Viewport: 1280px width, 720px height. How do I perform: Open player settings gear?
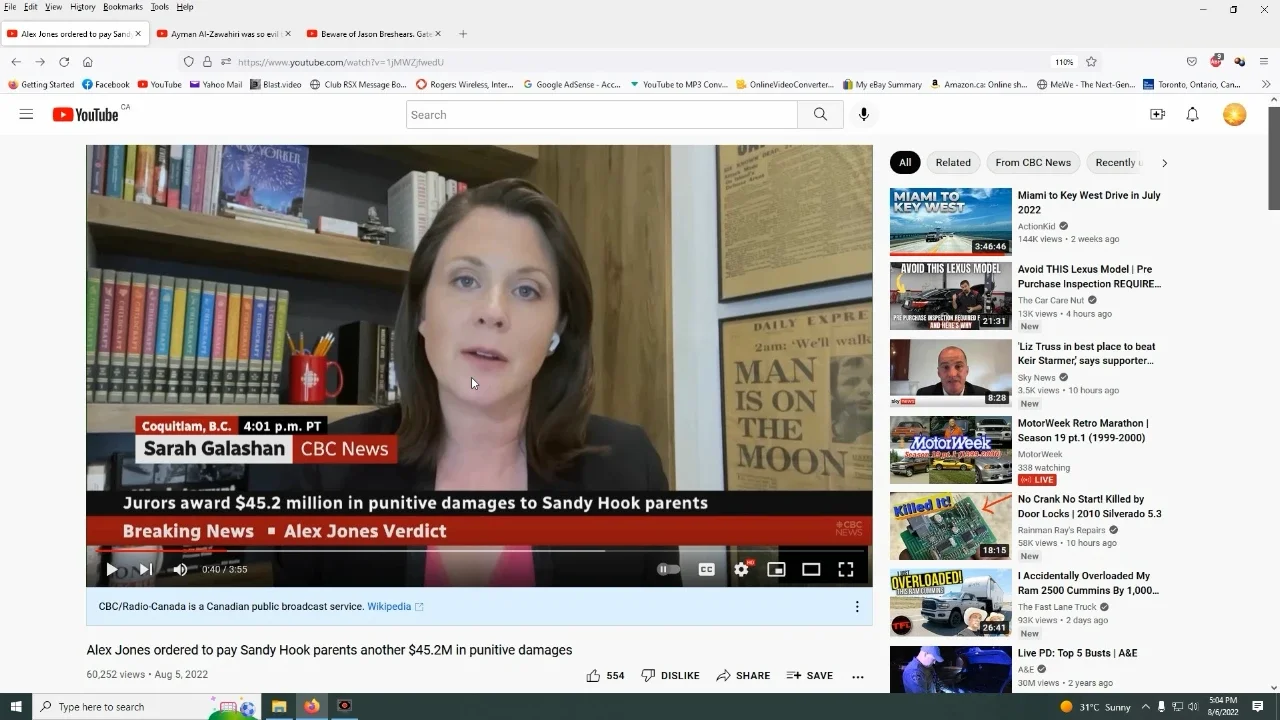tap(741, 569)
